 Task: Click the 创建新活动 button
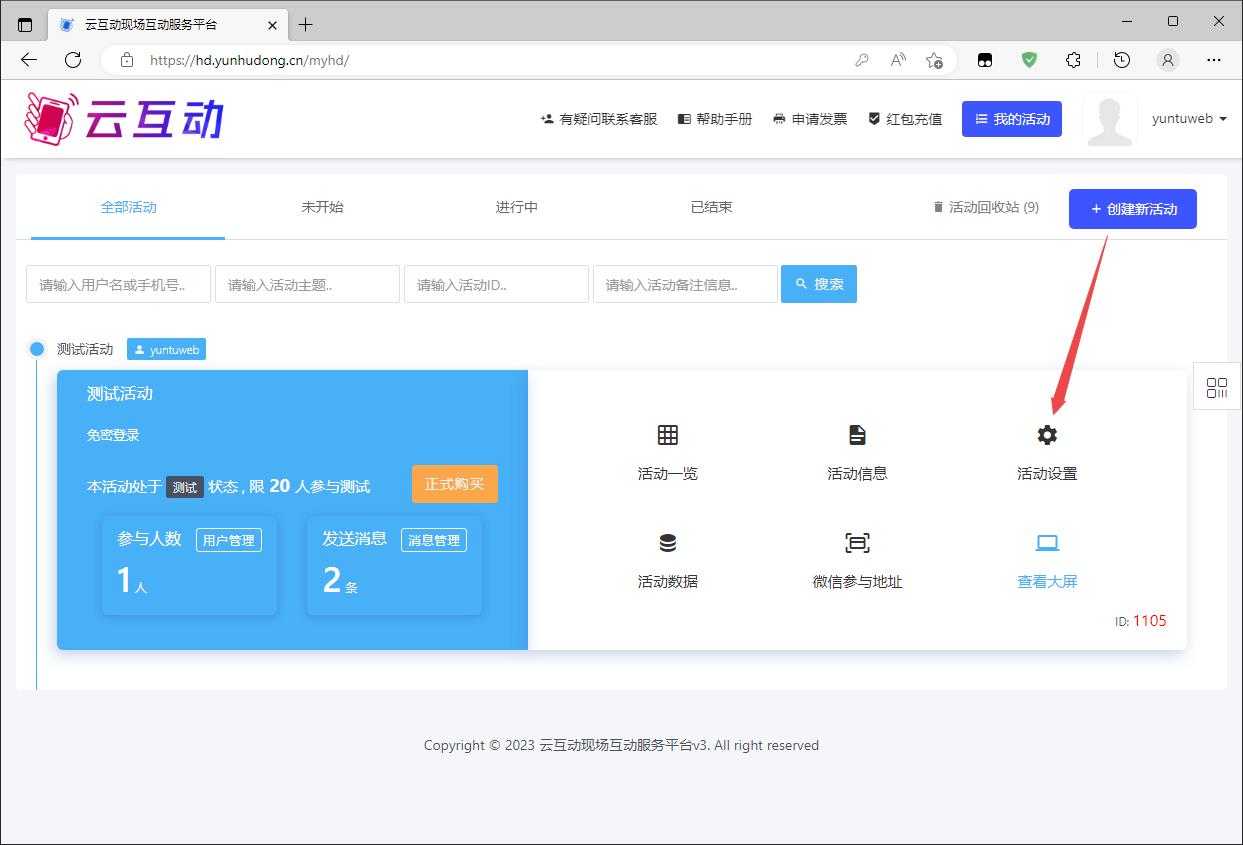coord(1132,209)
